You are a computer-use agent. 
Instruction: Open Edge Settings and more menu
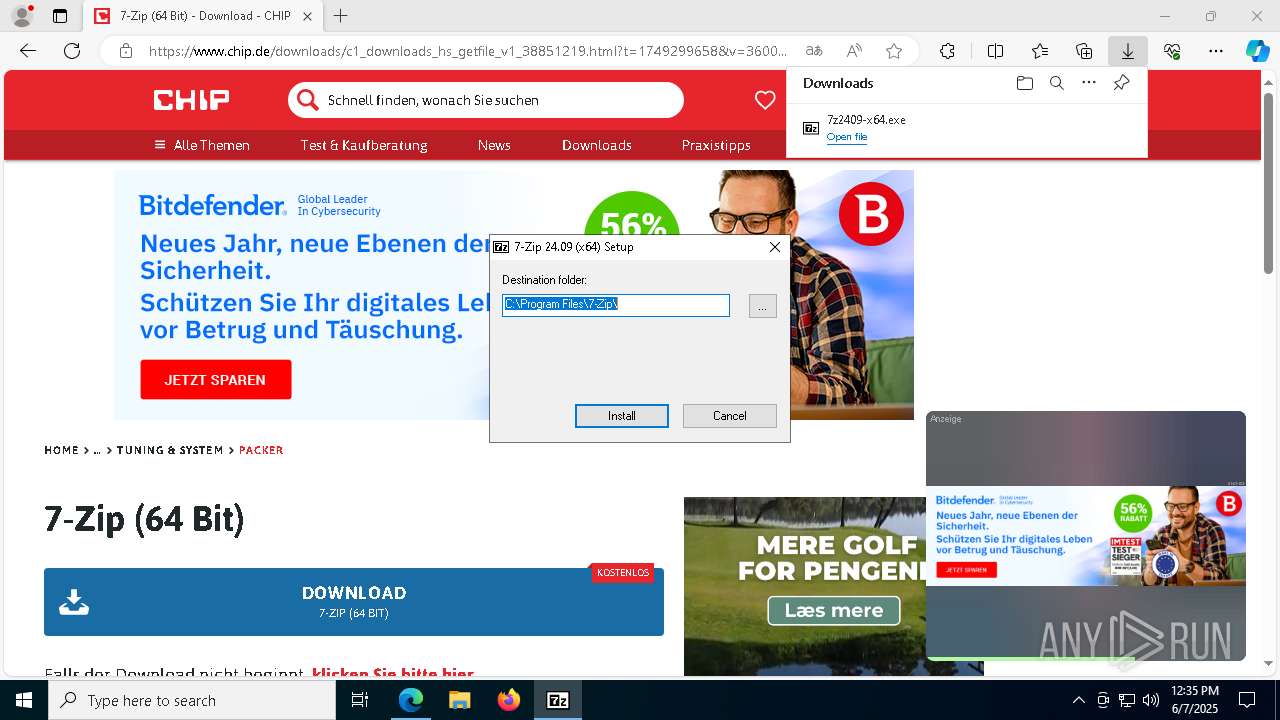coord(1216,51)
